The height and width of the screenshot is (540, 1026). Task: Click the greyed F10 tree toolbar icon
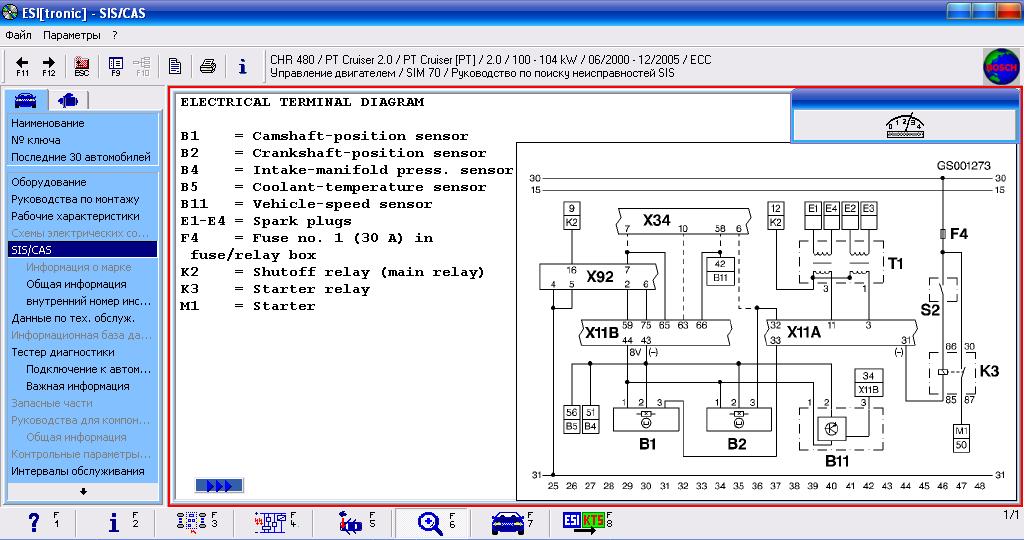142,66
